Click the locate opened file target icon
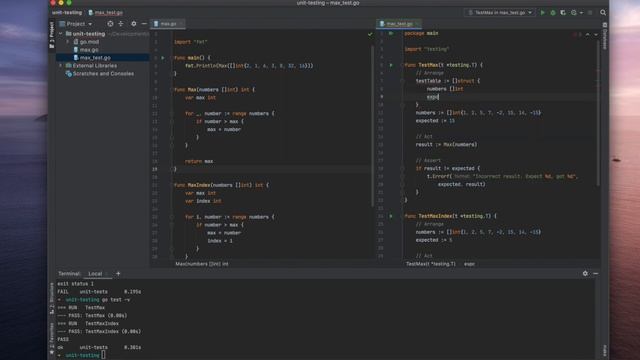The width and height of the screenshot is (640, 360). (110, 24)
